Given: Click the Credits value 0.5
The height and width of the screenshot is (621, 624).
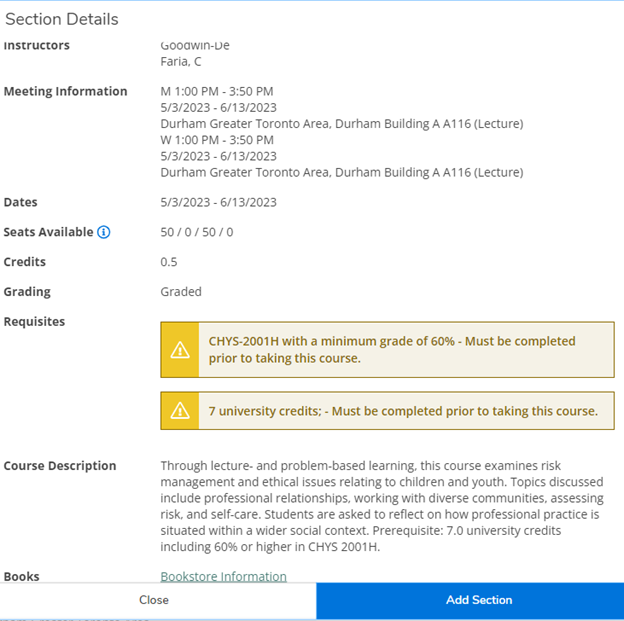Looking at the screenshot, I should pos(170,262).
